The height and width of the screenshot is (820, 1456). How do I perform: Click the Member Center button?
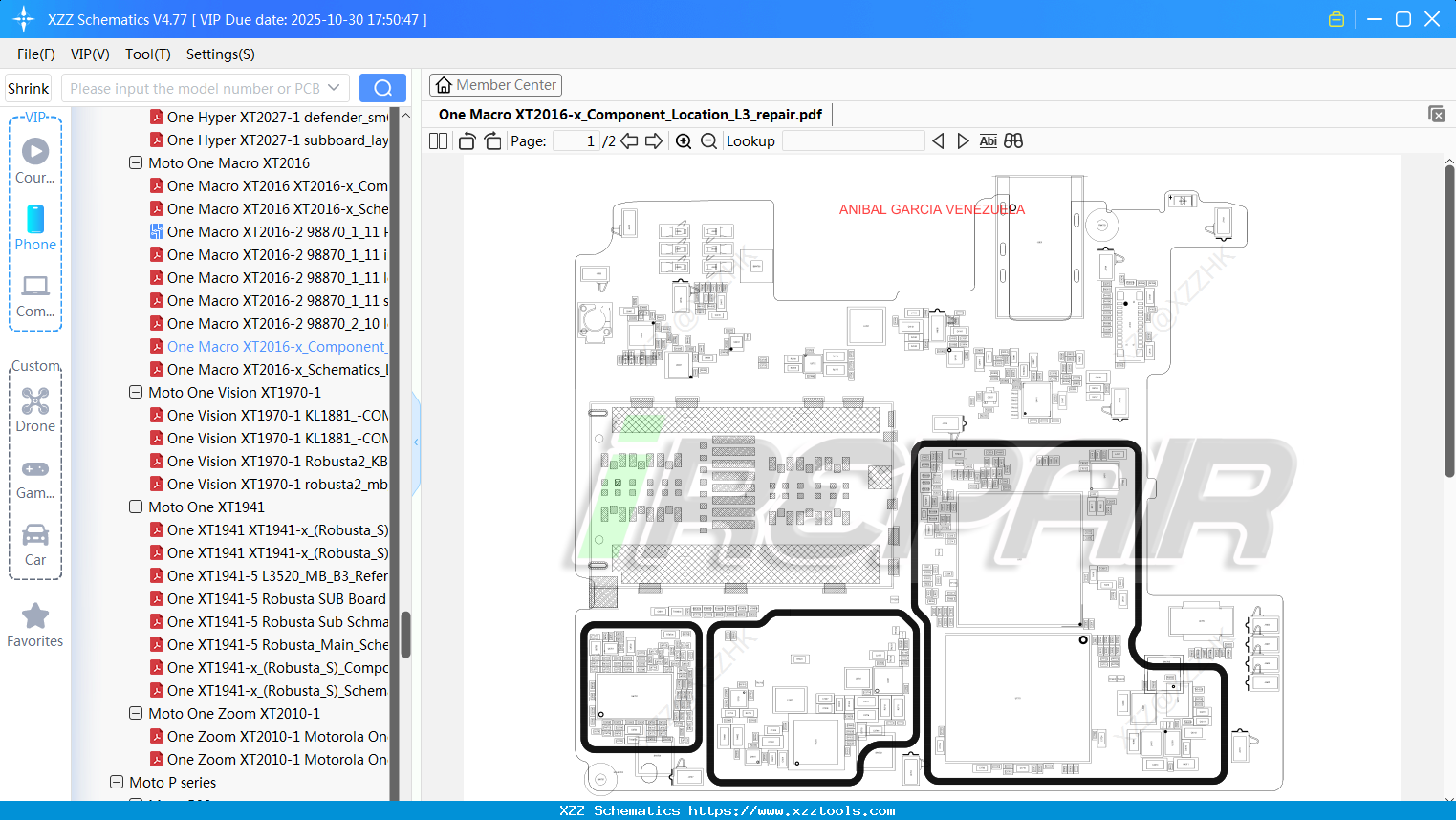pyautogui.click(x=495, y=84)
